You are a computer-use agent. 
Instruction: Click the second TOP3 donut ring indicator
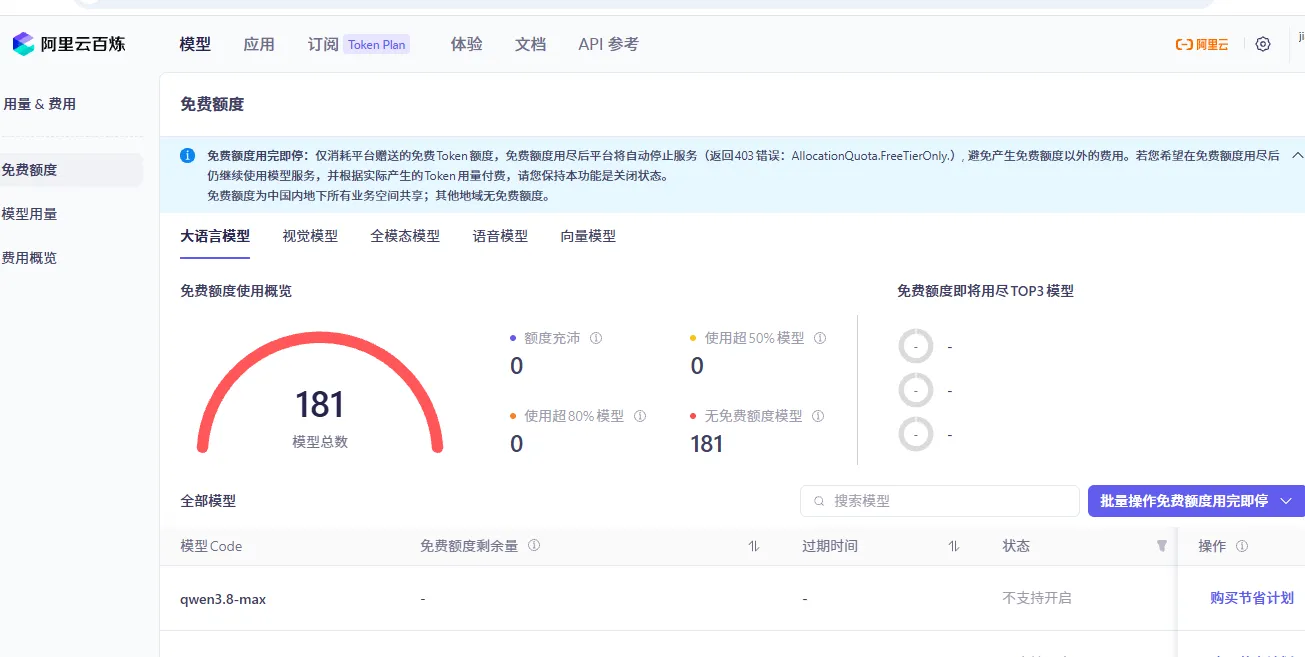tap(916, 390)
